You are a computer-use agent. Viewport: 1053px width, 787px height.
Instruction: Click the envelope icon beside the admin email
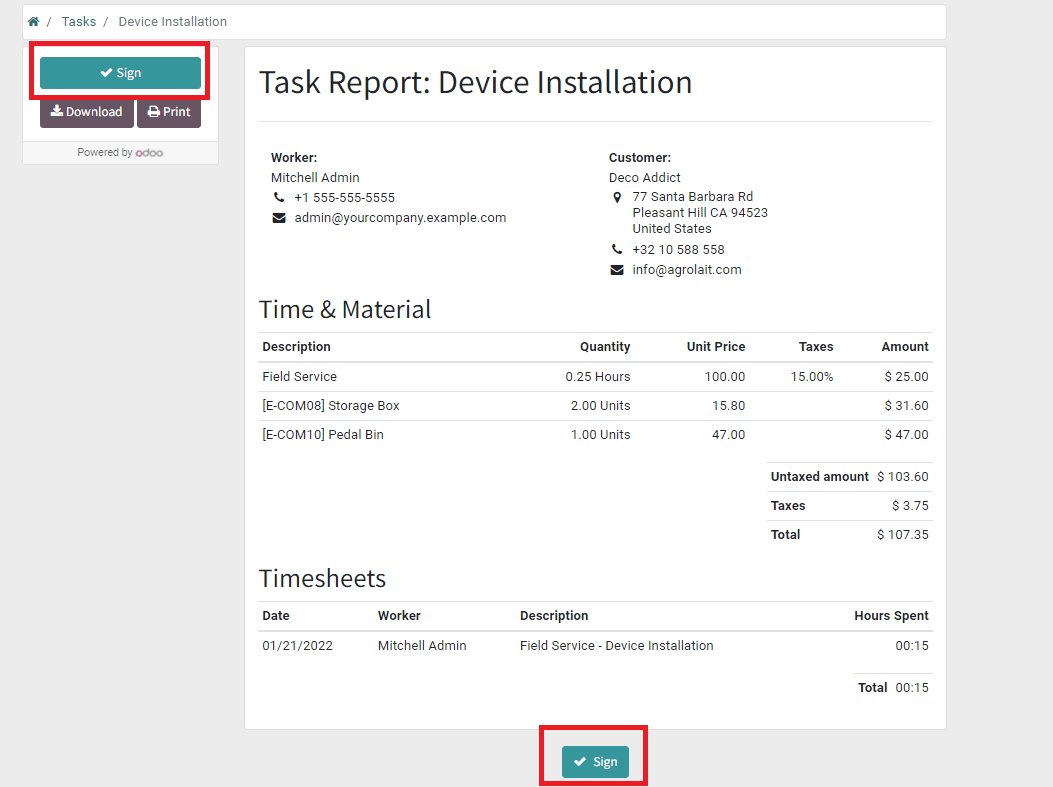point(278,218)
